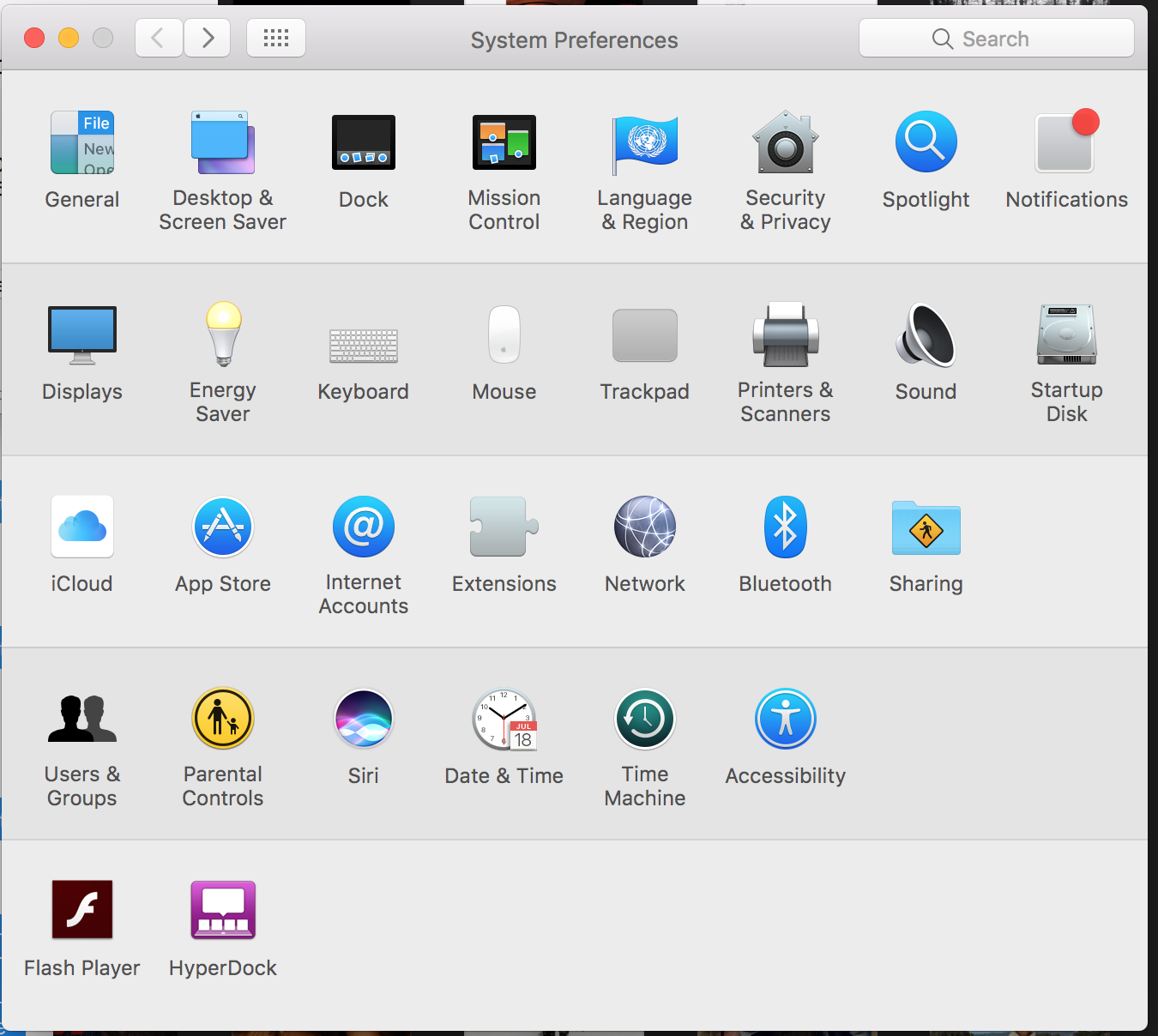Screen dimensions: 1158x1036
Task: Click the Forward navigation arrow
Action: 207,38
